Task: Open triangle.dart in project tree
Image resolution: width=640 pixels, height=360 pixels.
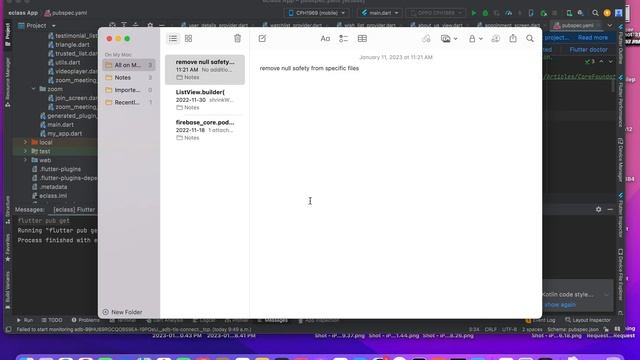Action: click(69, 44)
